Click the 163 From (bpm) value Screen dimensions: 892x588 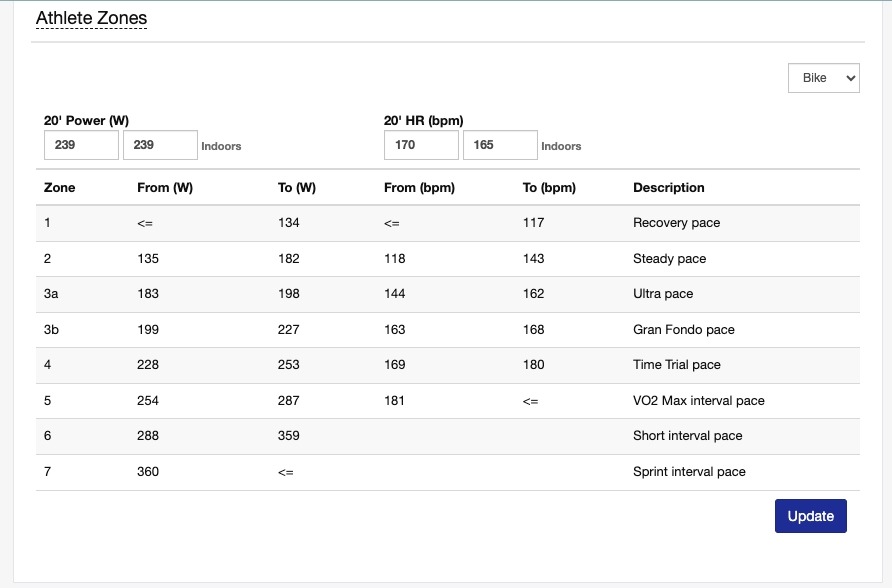click(395, 330)
